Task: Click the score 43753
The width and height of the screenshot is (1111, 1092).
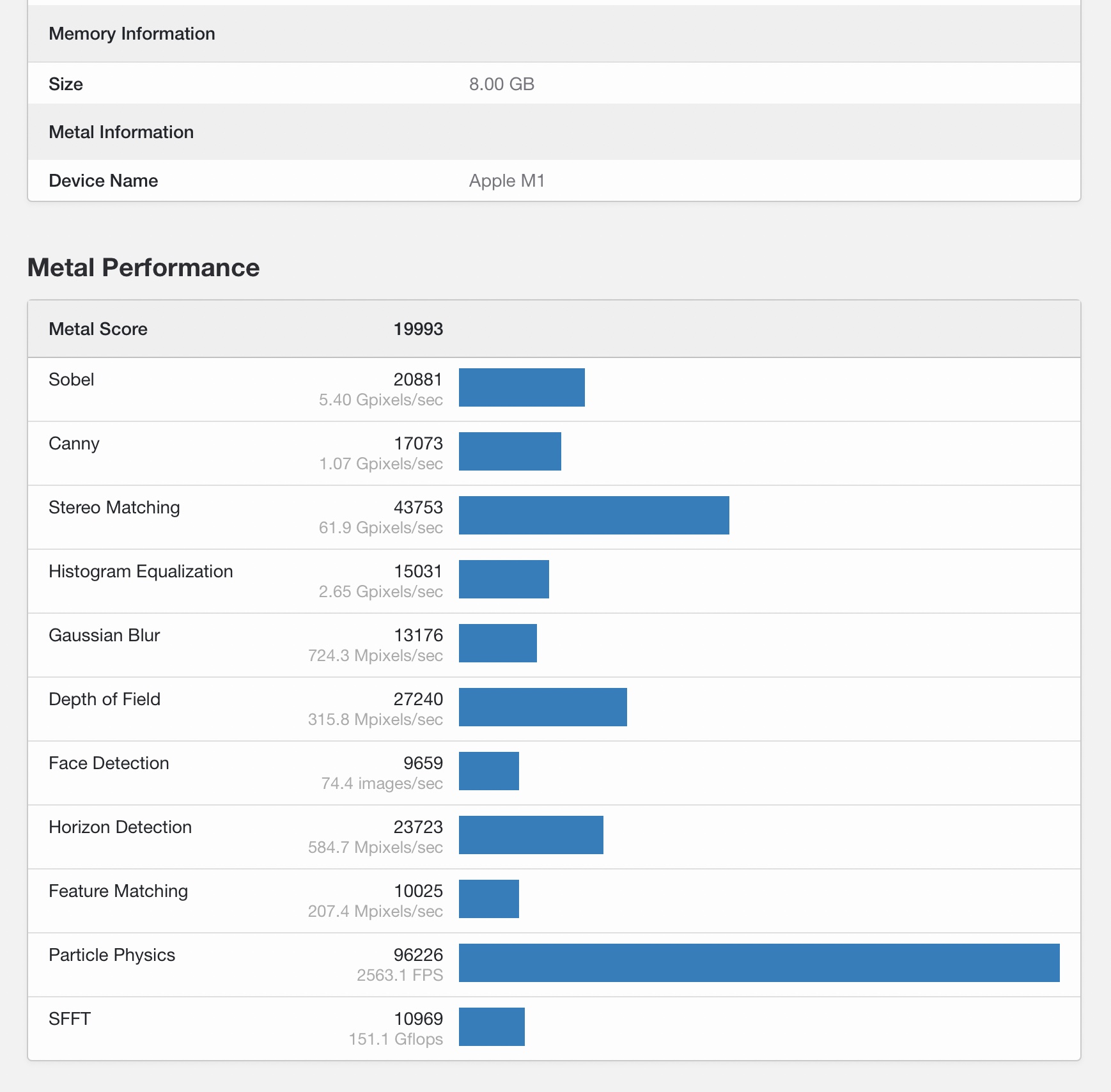Action: click(x=418, y=508)
